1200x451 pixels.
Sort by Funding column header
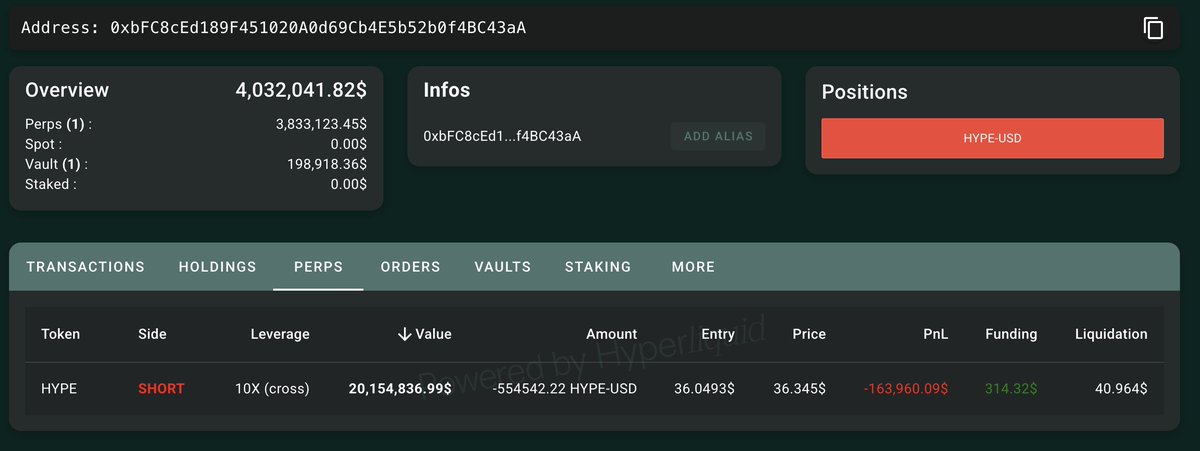pos(1011,334)
